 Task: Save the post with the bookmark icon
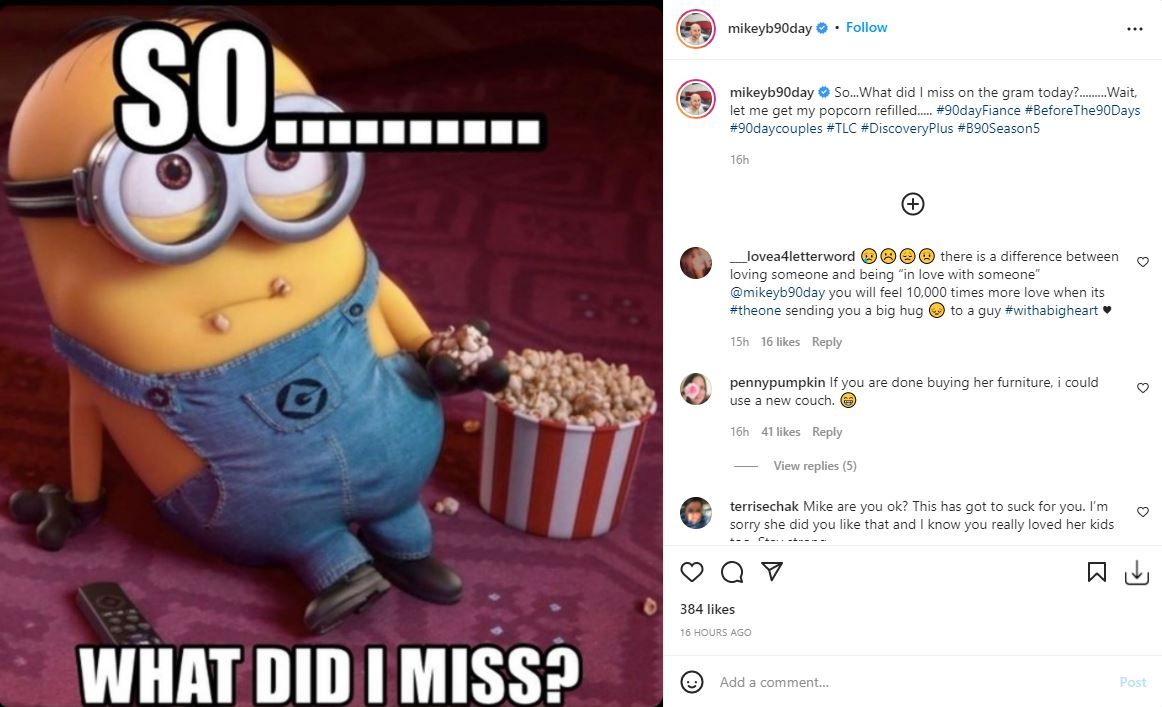point(1097,572)
